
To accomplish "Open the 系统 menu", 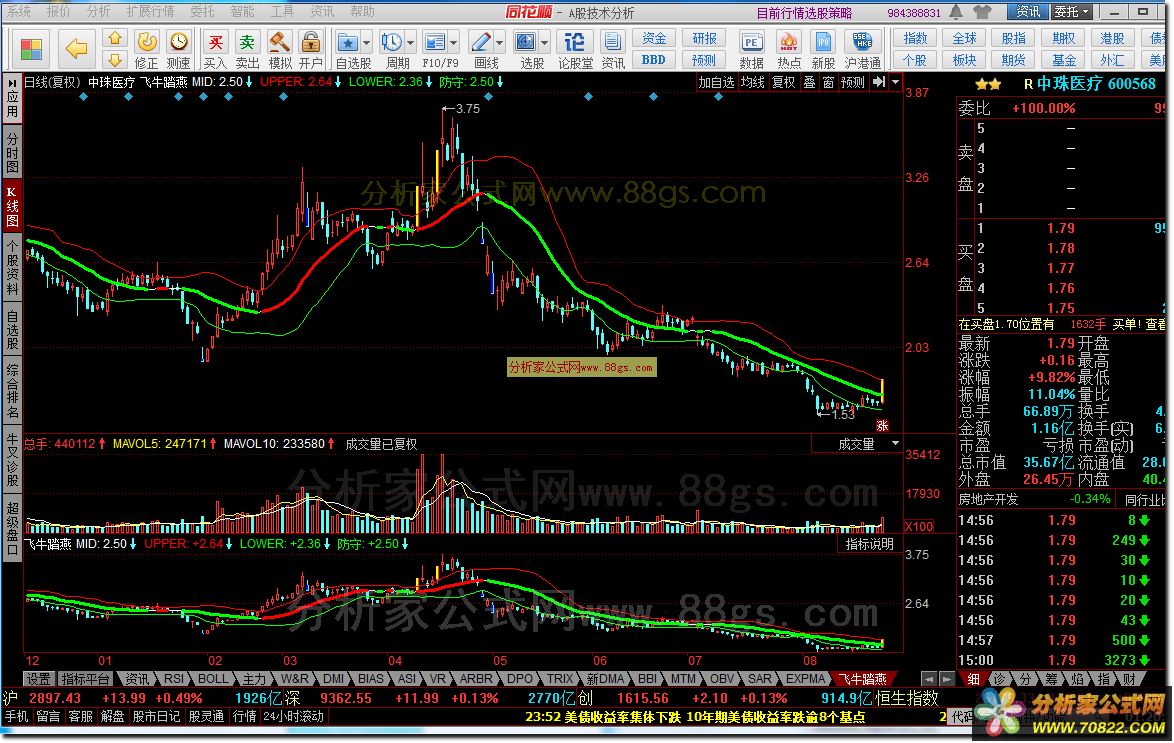I will [19, 11].
